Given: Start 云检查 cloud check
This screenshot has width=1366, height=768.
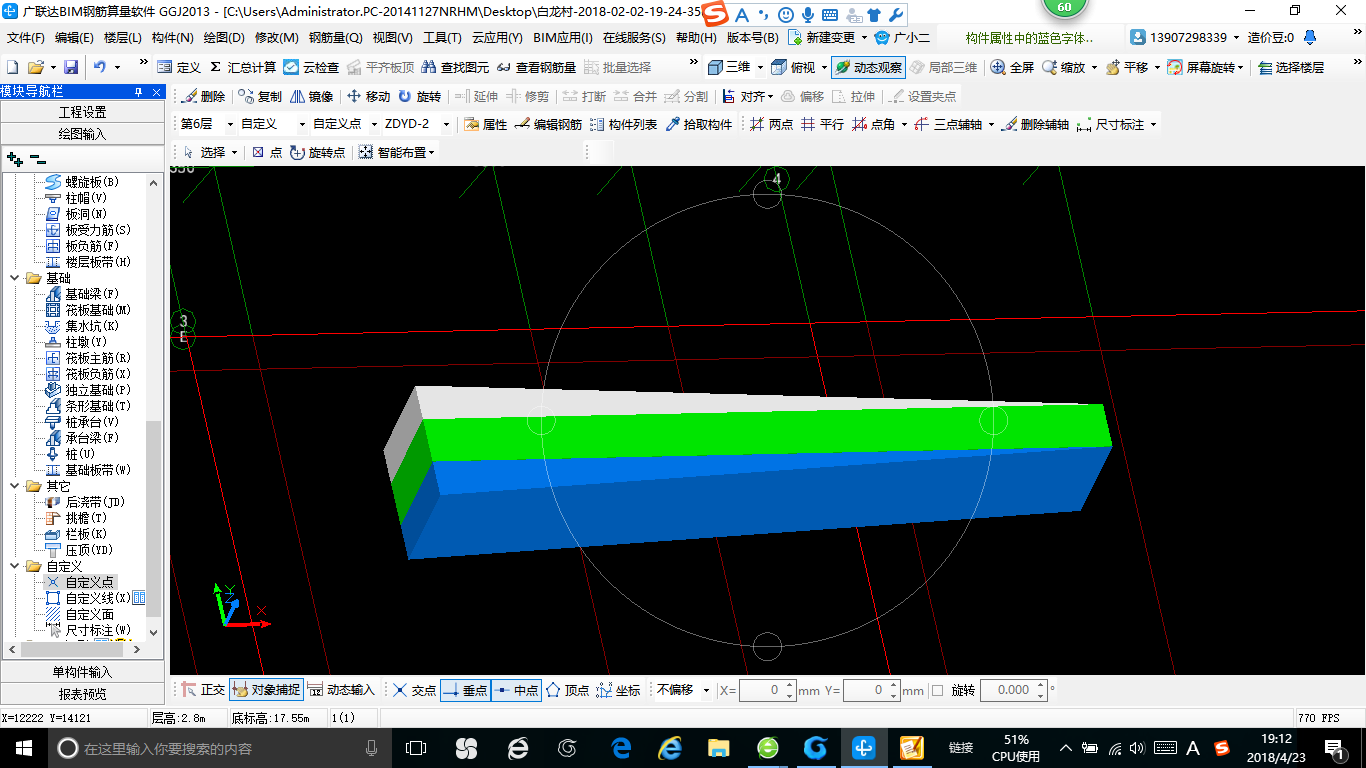Looking at the screenshot, I should click(x=311, y=67).
